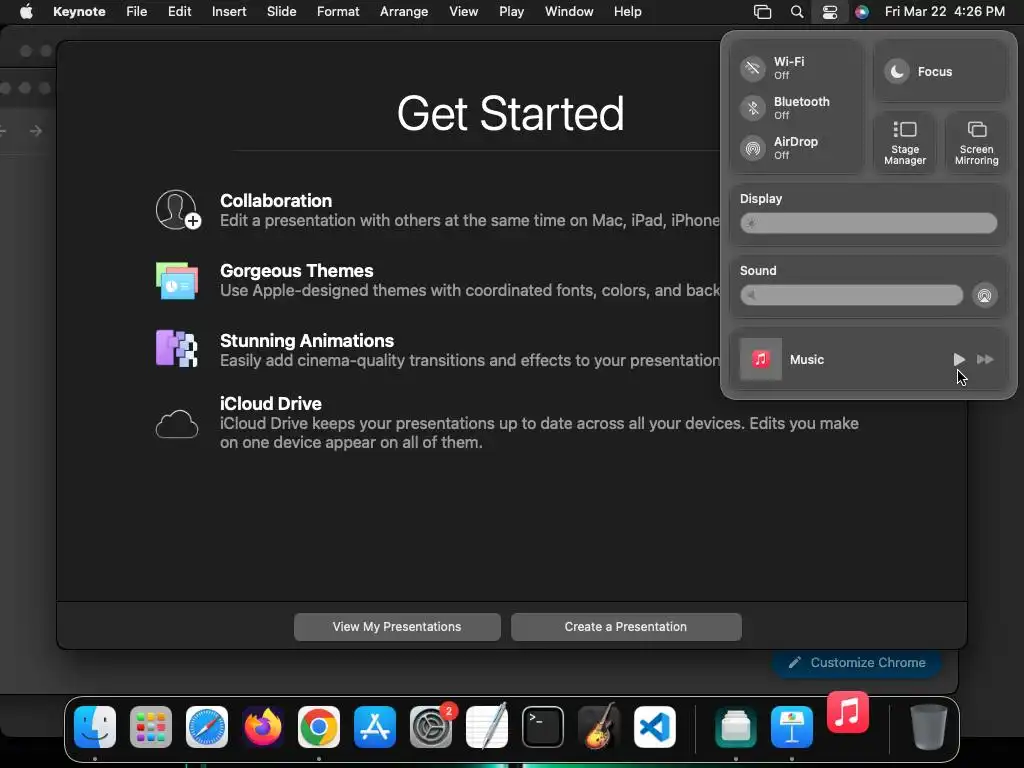
Task: Adjust the Sound volume slider
Action: click(852, 295)
